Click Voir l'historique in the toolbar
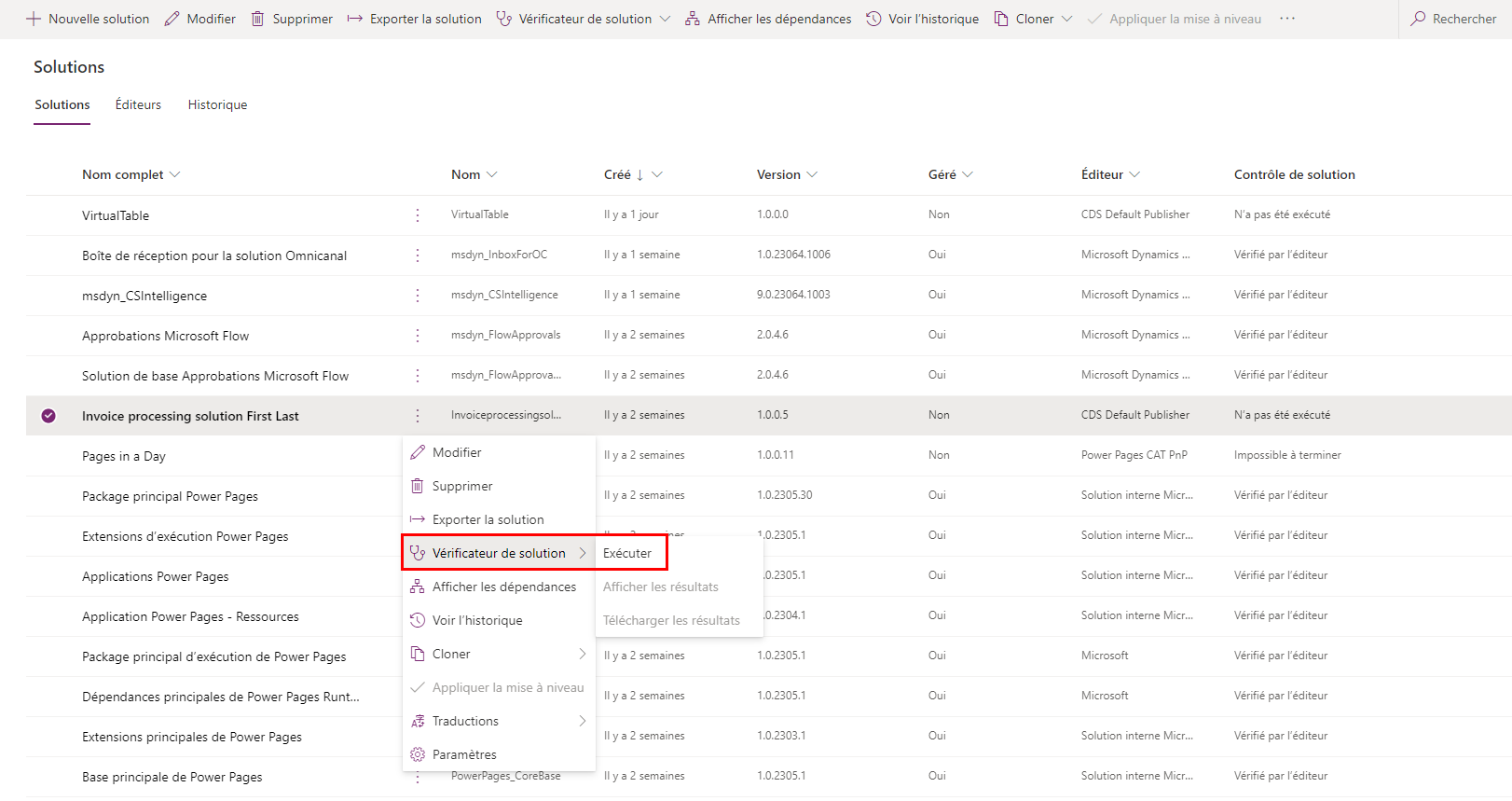This screenshot has width=1512, height=801. [x=934, y=19]
